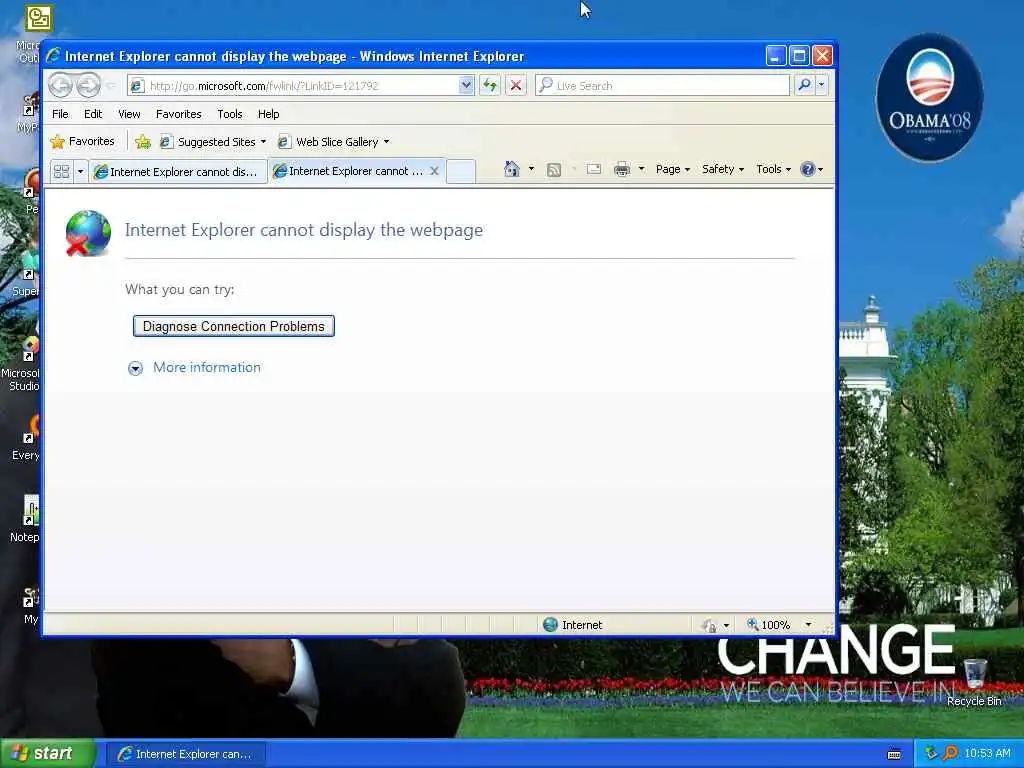Click the Recycle Bin desktop icon

[974, 682]
